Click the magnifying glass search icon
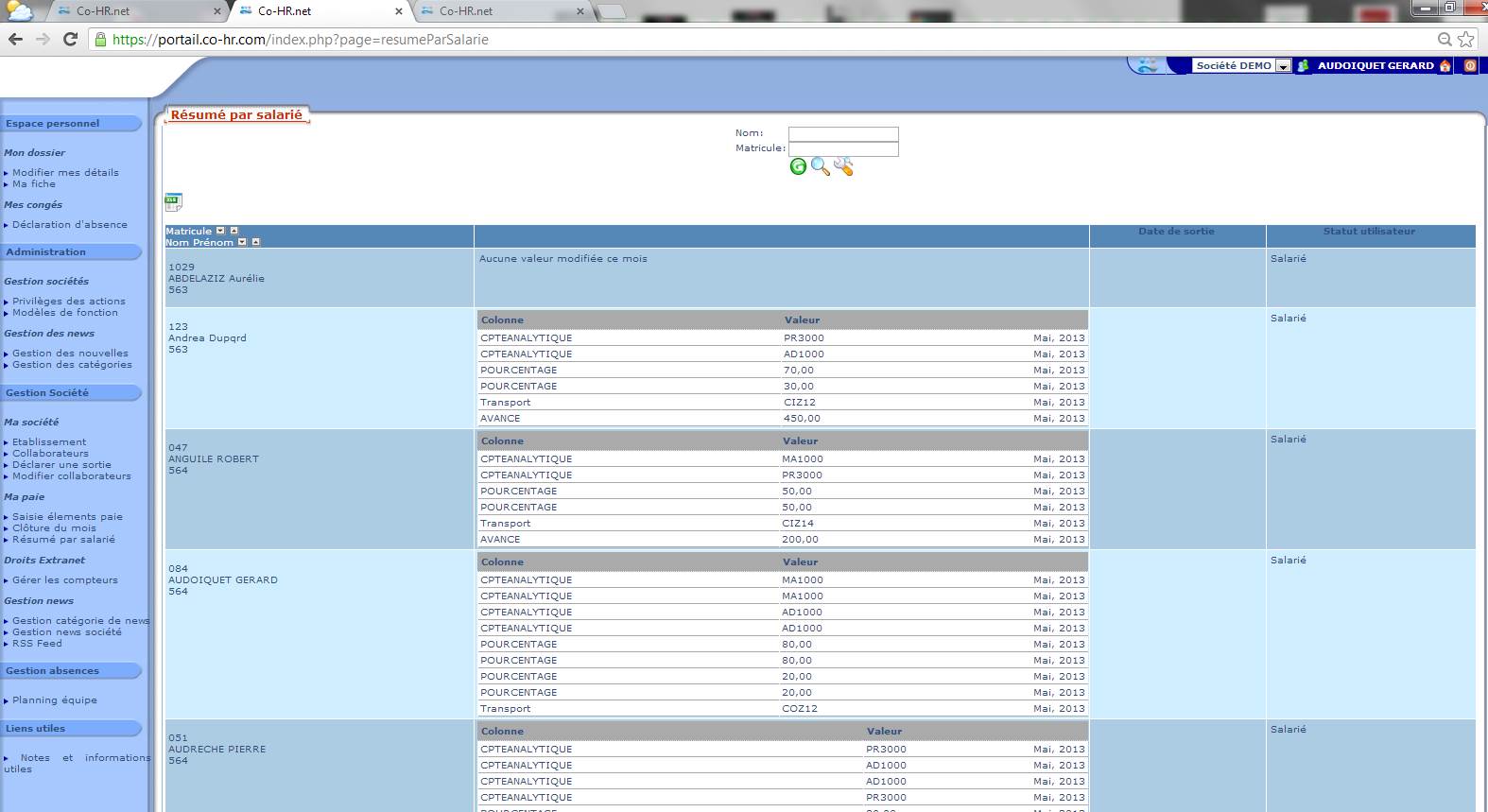This screenshot has width=1488, height=812. click(820, 167)
